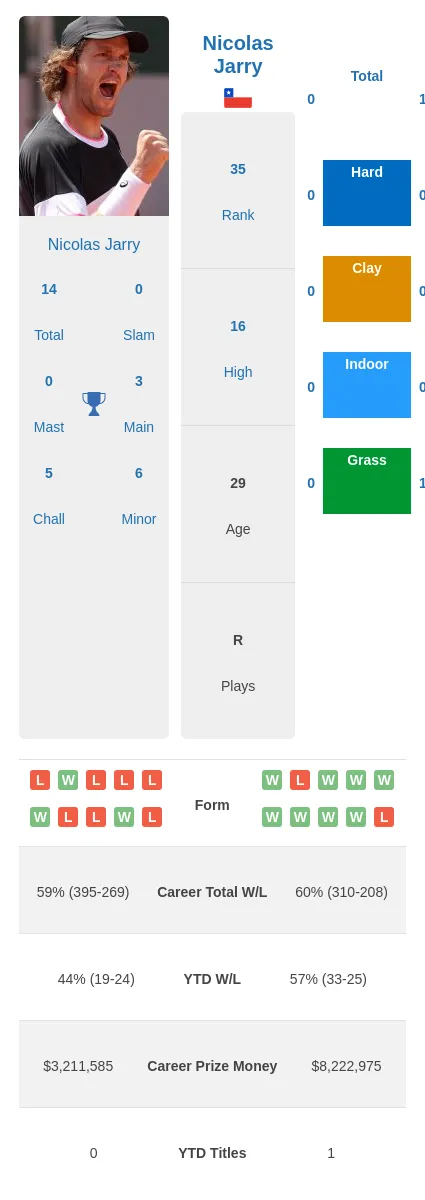Click the first red L form badge
This screenshot has height=1200, width=425.
tap(40, 780)
